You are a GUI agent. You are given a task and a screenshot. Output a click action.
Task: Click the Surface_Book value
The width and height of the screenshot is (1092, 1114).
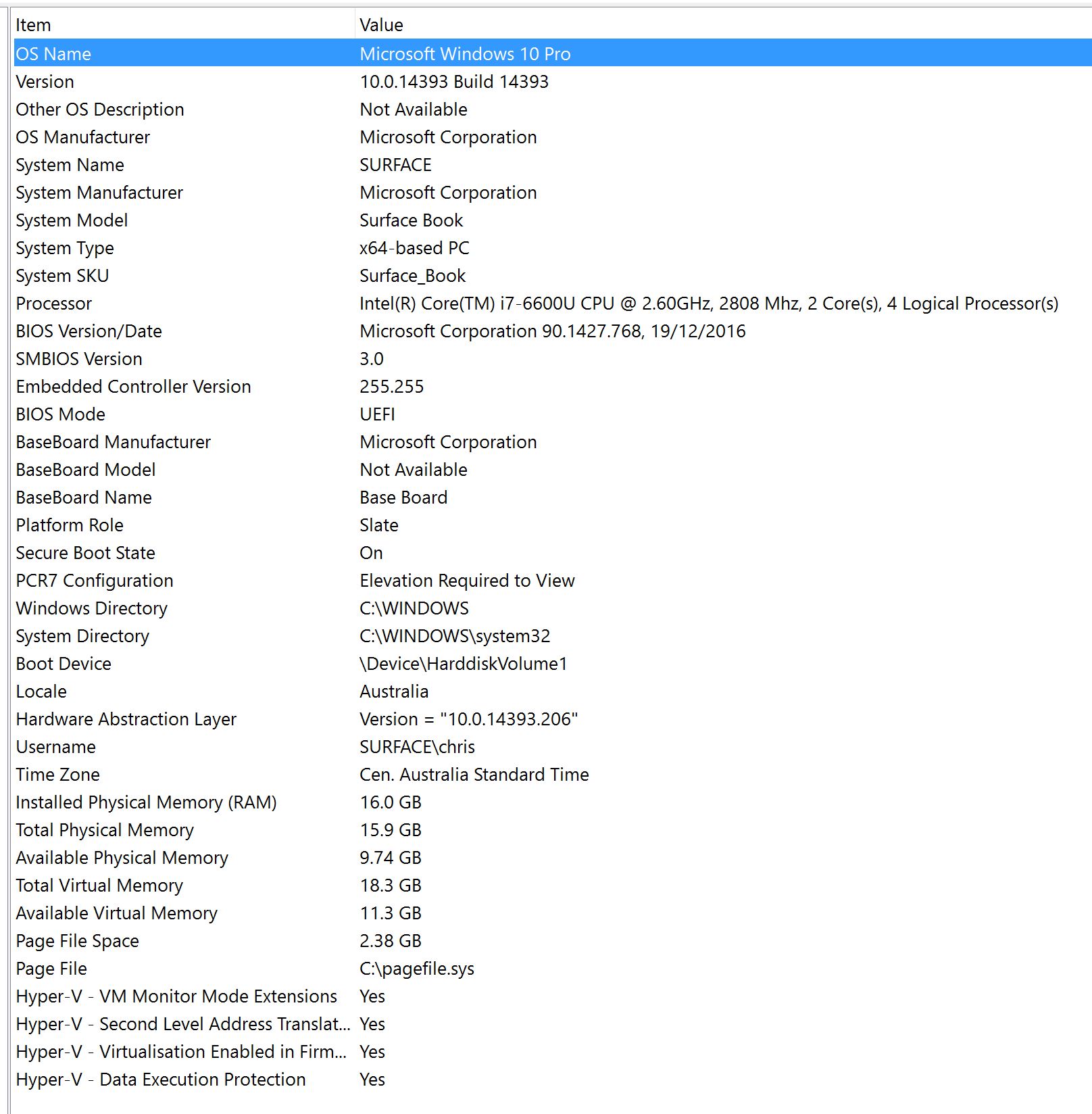[x=412, y=276]
